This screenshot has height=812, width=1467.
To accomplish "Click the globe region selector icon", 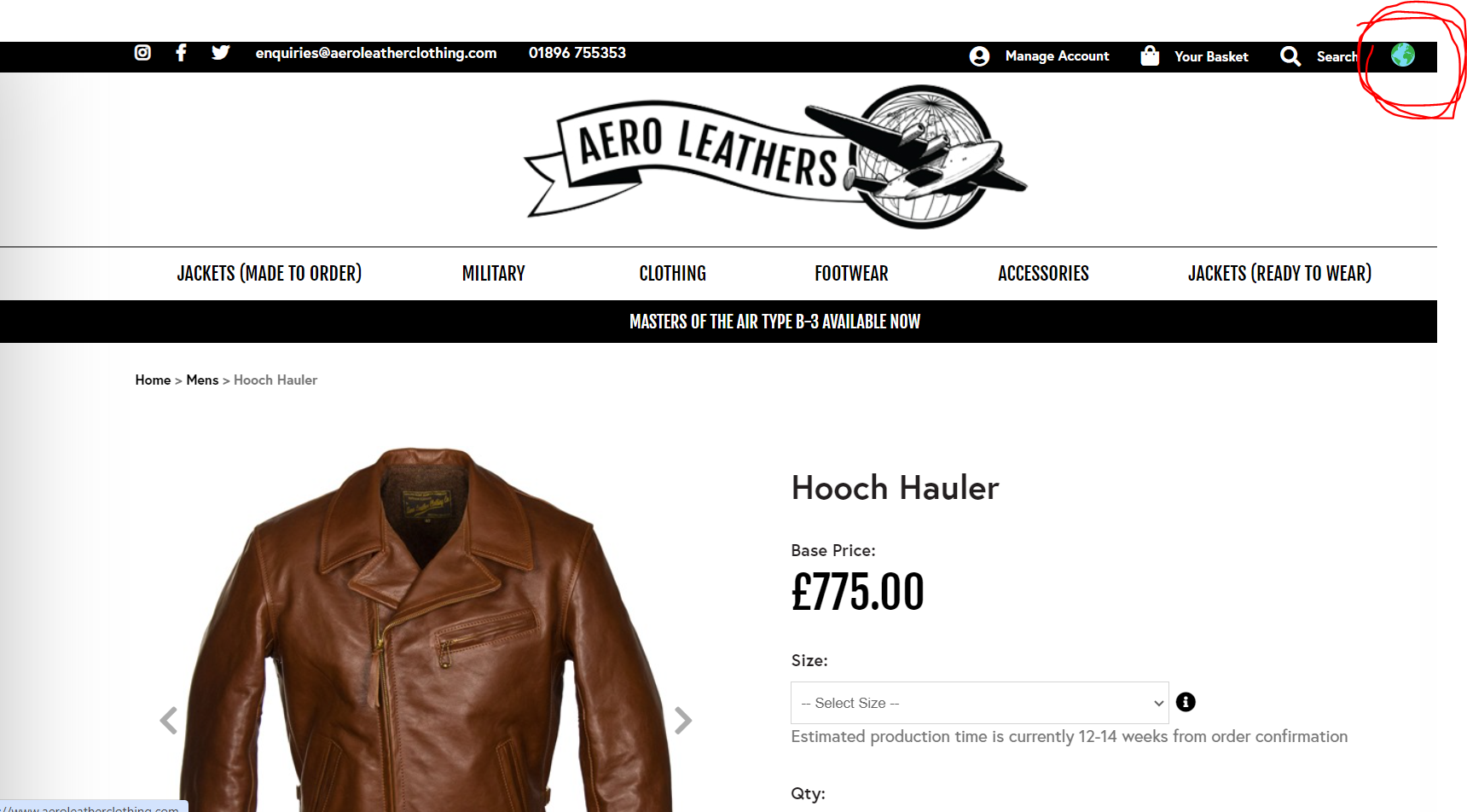I will pyautogui.click(x=1403, y=55).
